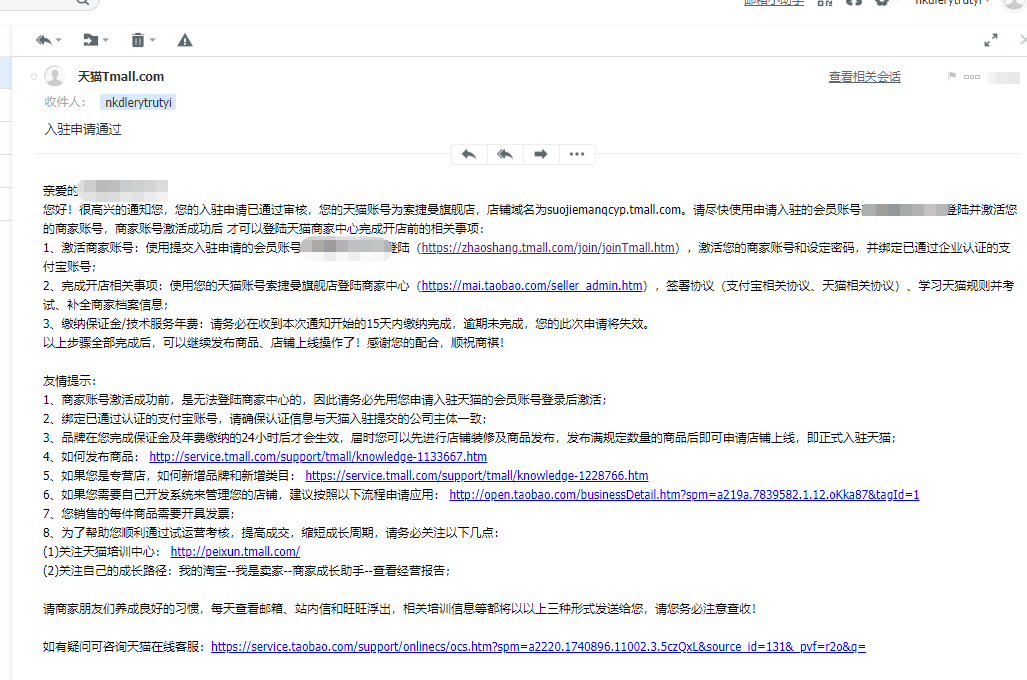This screenshot has width=1027, height=680.
Task: Click the subject 入驻申请通过
Action: [x=83, y=129]
